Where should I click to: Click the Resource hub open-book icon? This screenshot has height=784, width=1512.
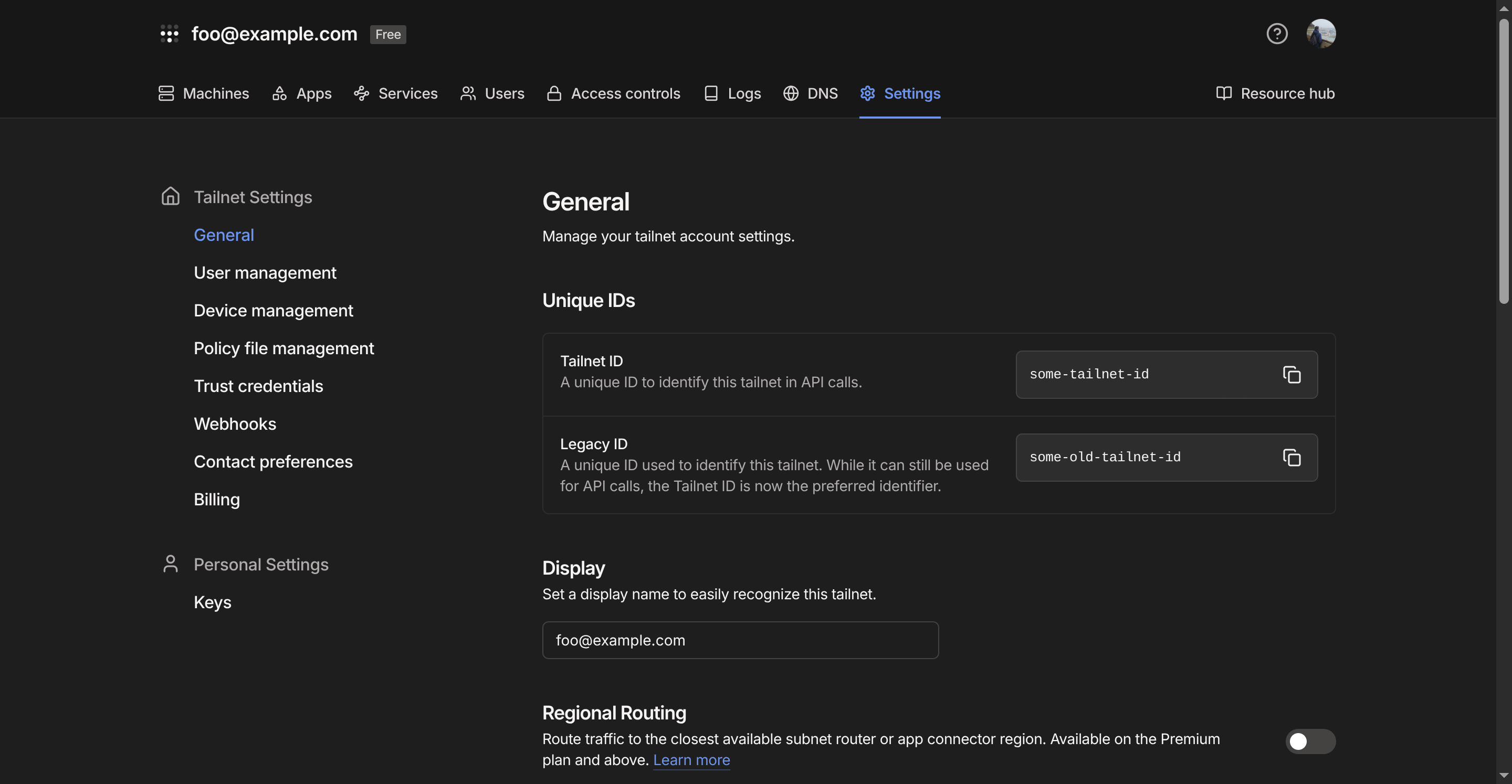coord(1224,93)
